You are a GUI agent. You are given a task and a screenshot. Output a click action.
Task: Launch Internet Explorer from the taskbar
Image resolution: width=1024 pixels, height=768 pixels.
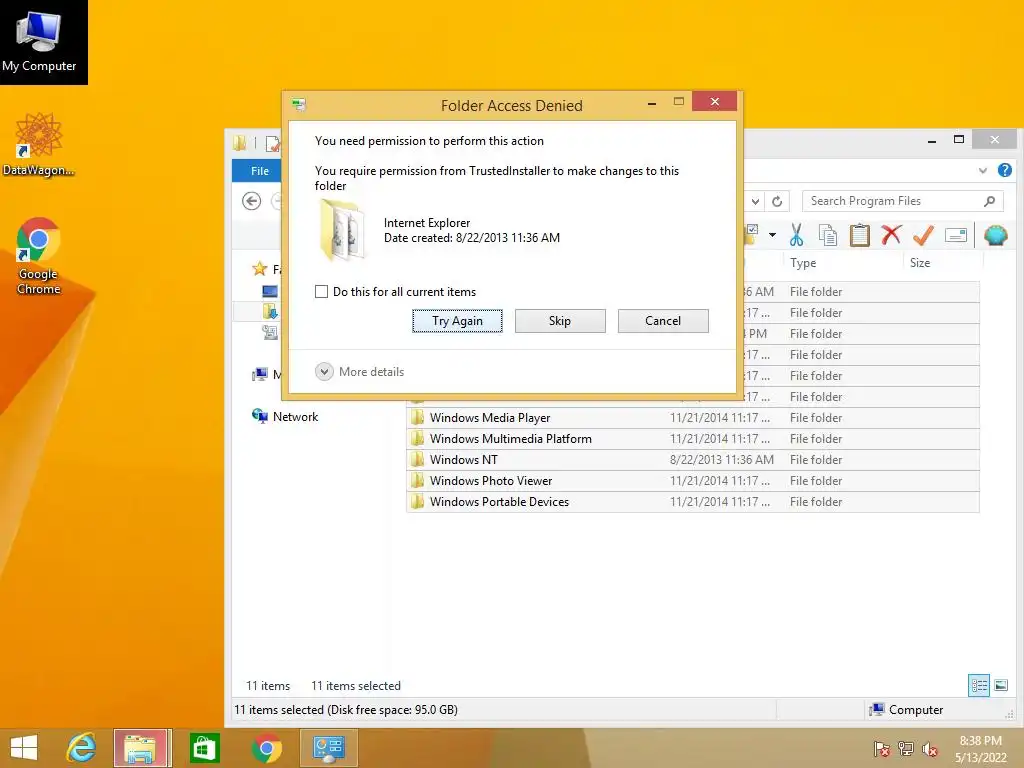[x=82, y=748]
